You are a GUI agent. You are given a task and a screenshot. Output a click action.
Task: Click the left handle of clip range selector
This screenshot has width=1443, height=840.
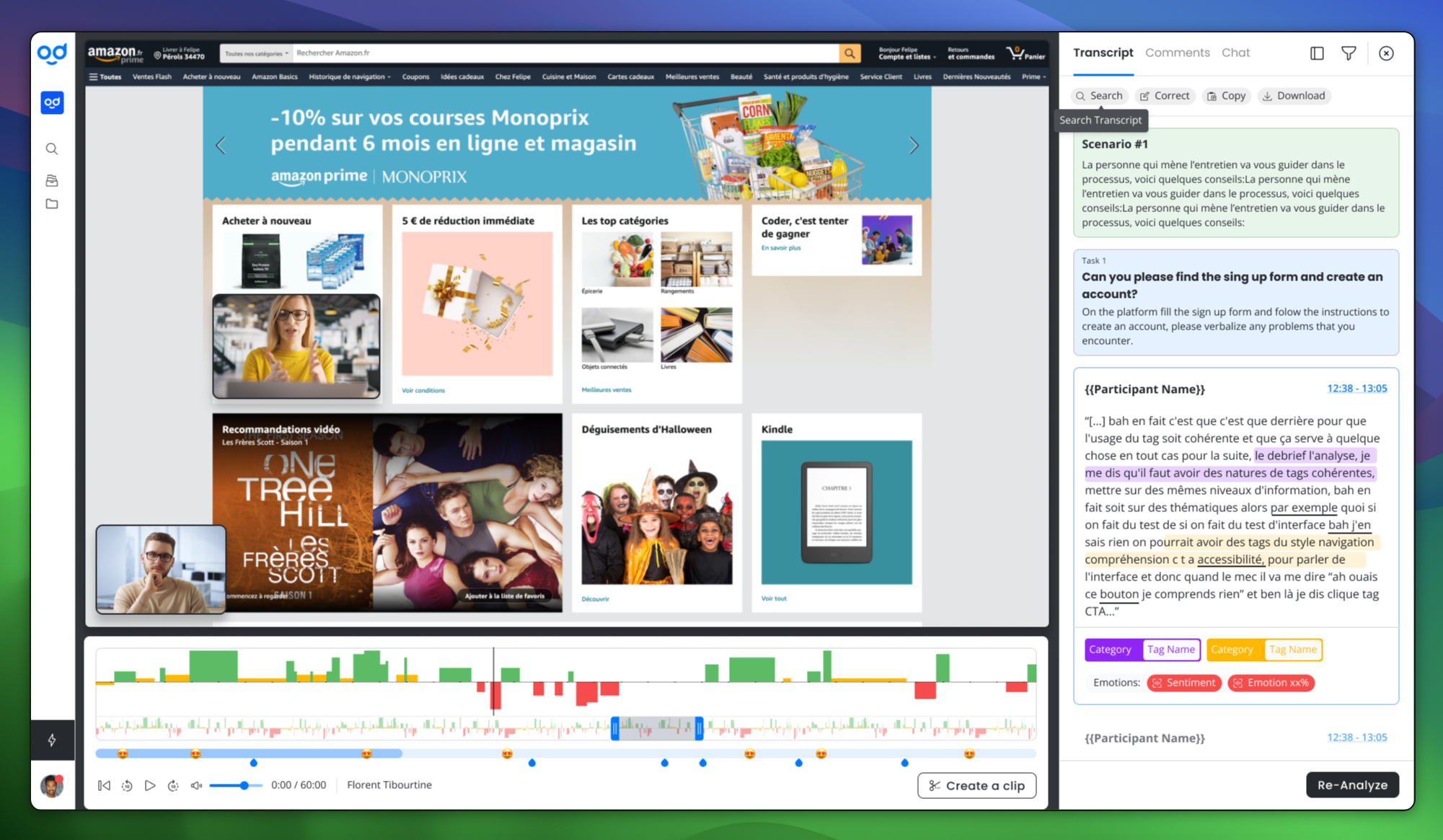615,728
